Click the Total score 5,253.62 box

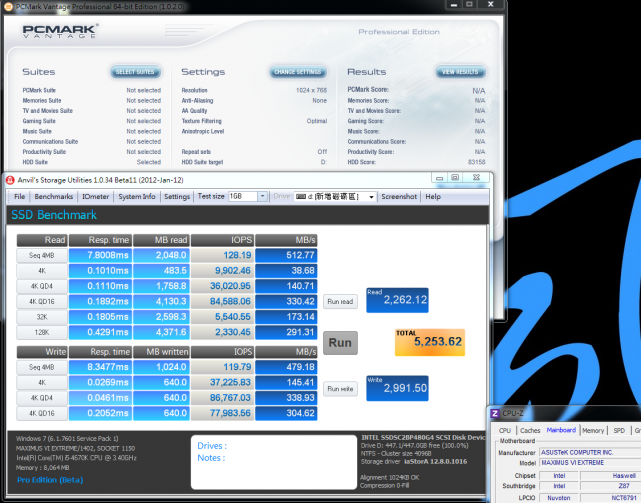(x=430, y=342)
